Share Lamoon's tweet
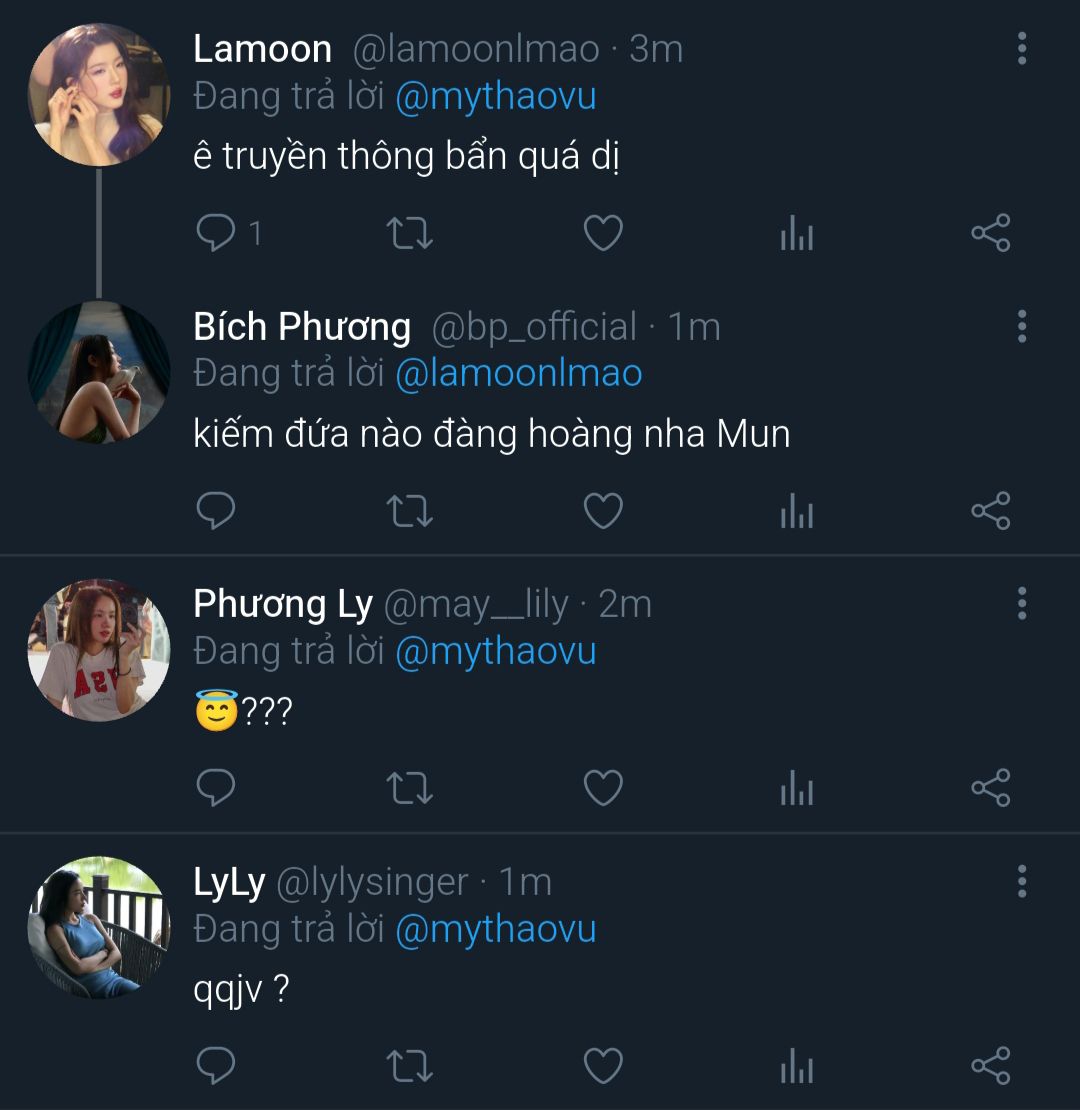Viewport: 1080px width, 1110px height. pos(991,234)
